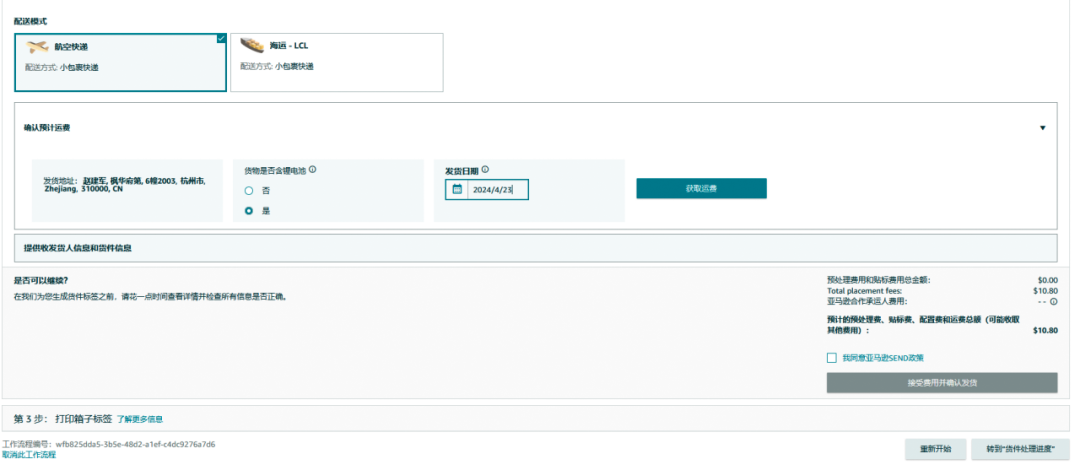This screenshot has width=1080, height=470.
Task: Open info icon next to 货物是否含锂电池
Action: (313, 170)
